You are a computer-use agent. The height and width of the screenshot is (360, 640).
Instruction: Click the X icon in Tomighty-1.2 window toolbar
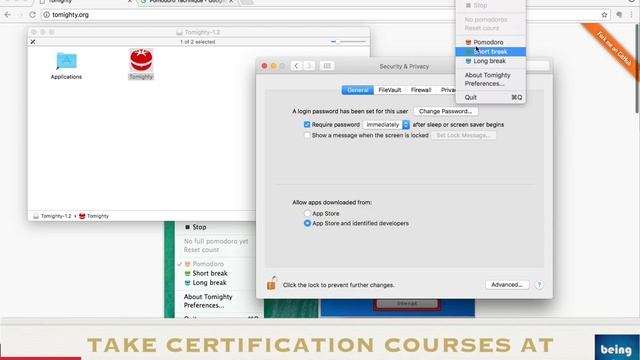click(33, 42)
